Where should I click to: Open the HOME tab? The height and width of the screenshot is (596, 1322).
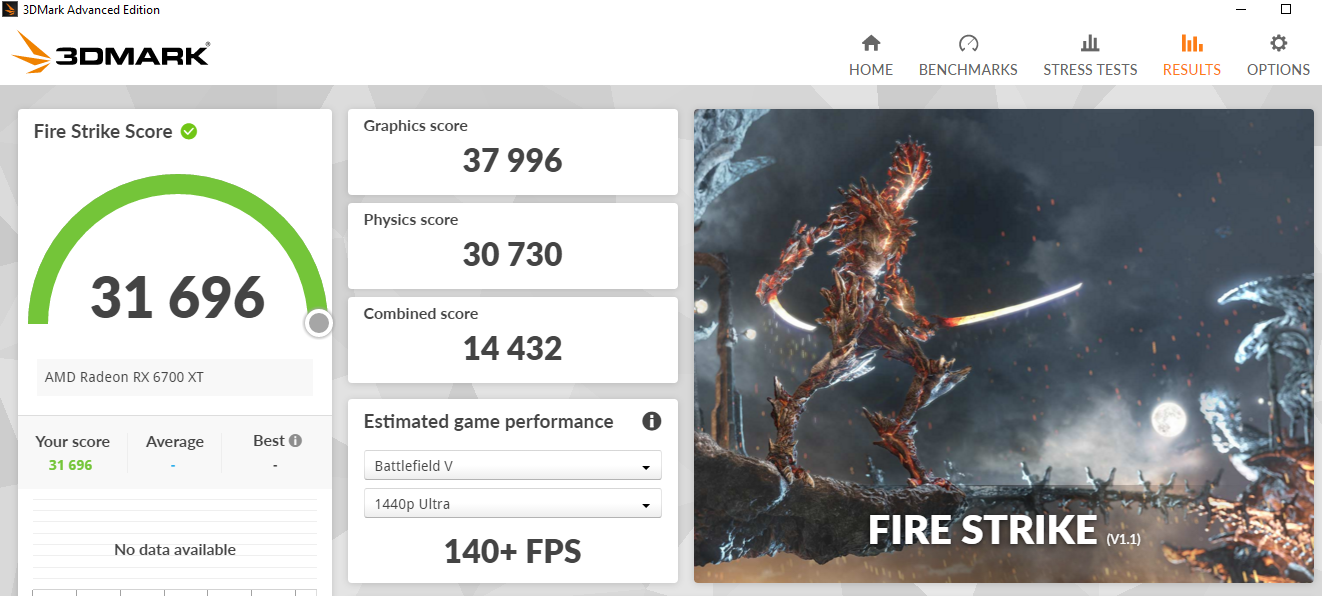(x=871, y=56)
